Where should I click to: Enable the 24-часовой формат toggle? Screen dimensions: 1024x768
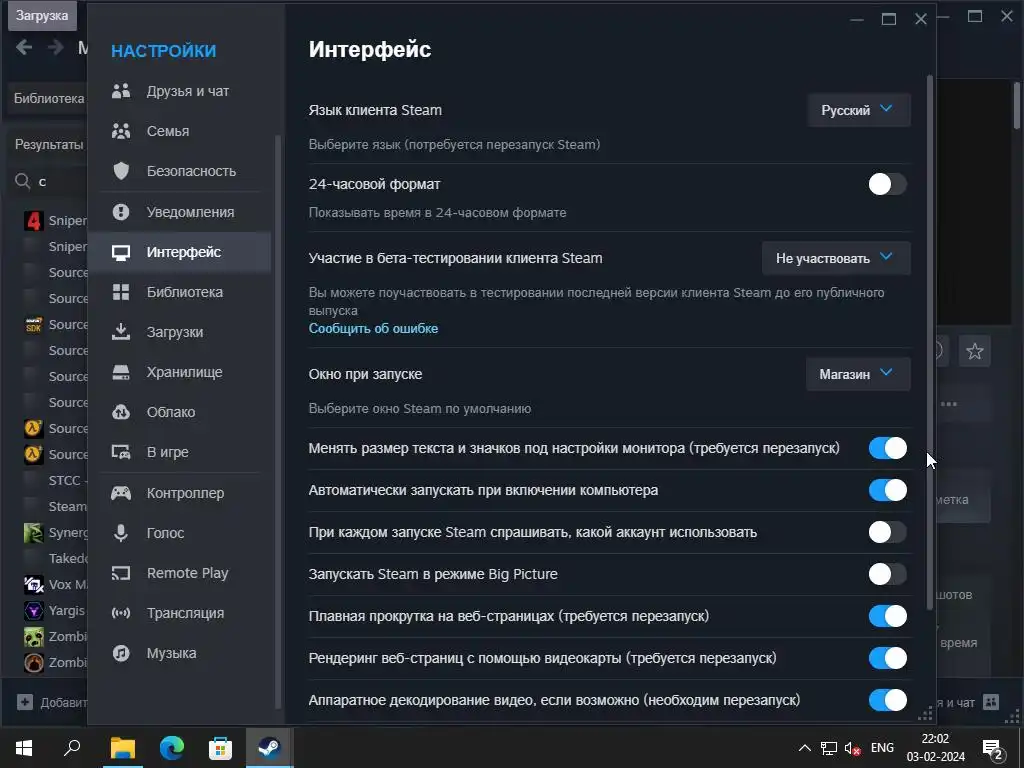(888, 184)
